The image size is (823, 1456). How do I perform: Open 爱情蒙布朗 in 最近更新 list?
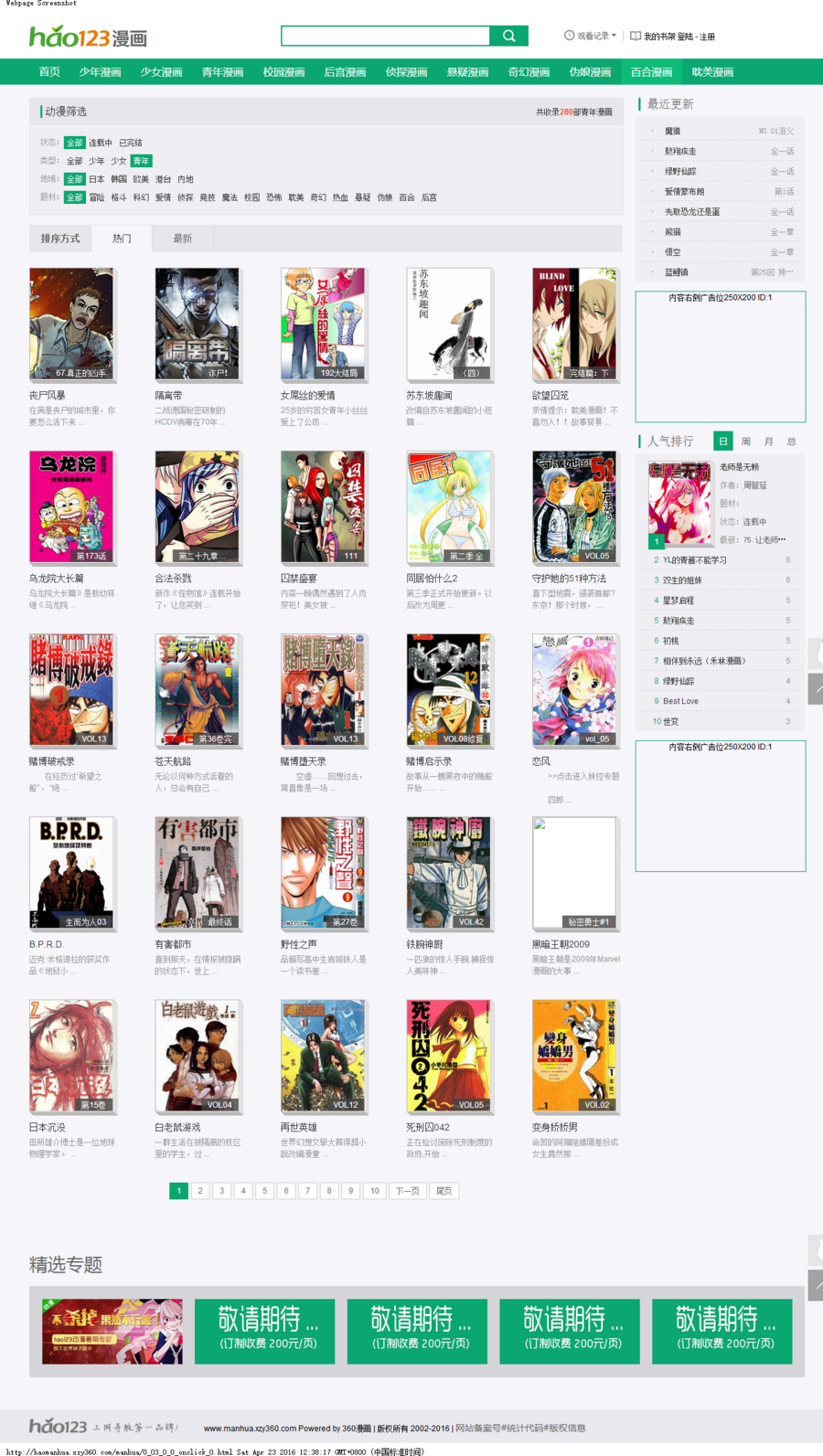pyautogui.click(x=684, y=191)
